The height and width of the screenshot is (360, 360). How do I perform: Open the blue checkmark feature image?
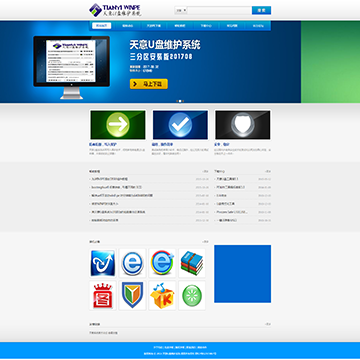tap(180, 125)
